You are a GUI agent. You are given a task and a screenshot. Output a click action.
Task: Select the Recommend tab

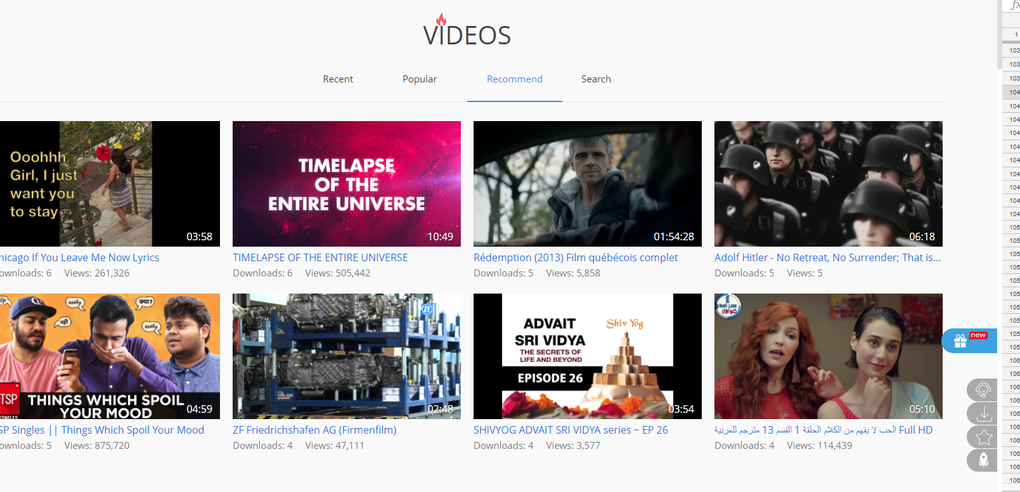(x=515, y=79)
